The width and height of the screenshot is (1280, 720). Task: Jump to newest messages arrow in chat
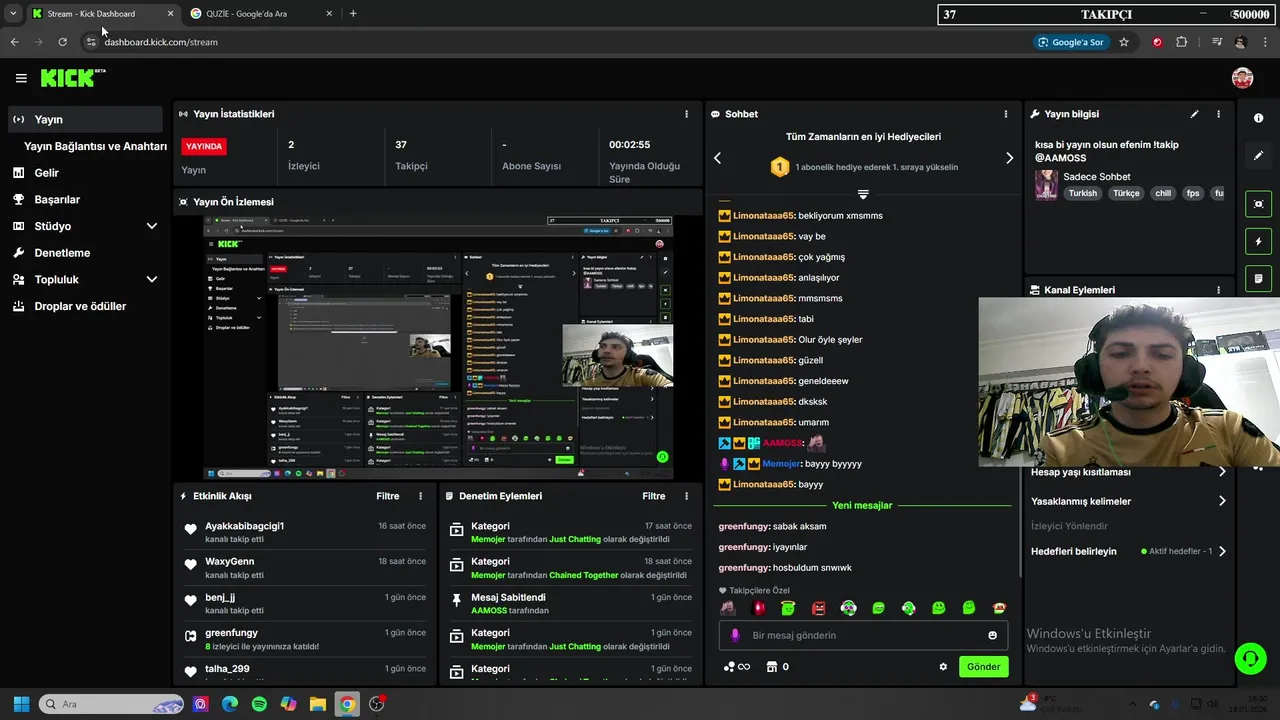pos(863,194)
